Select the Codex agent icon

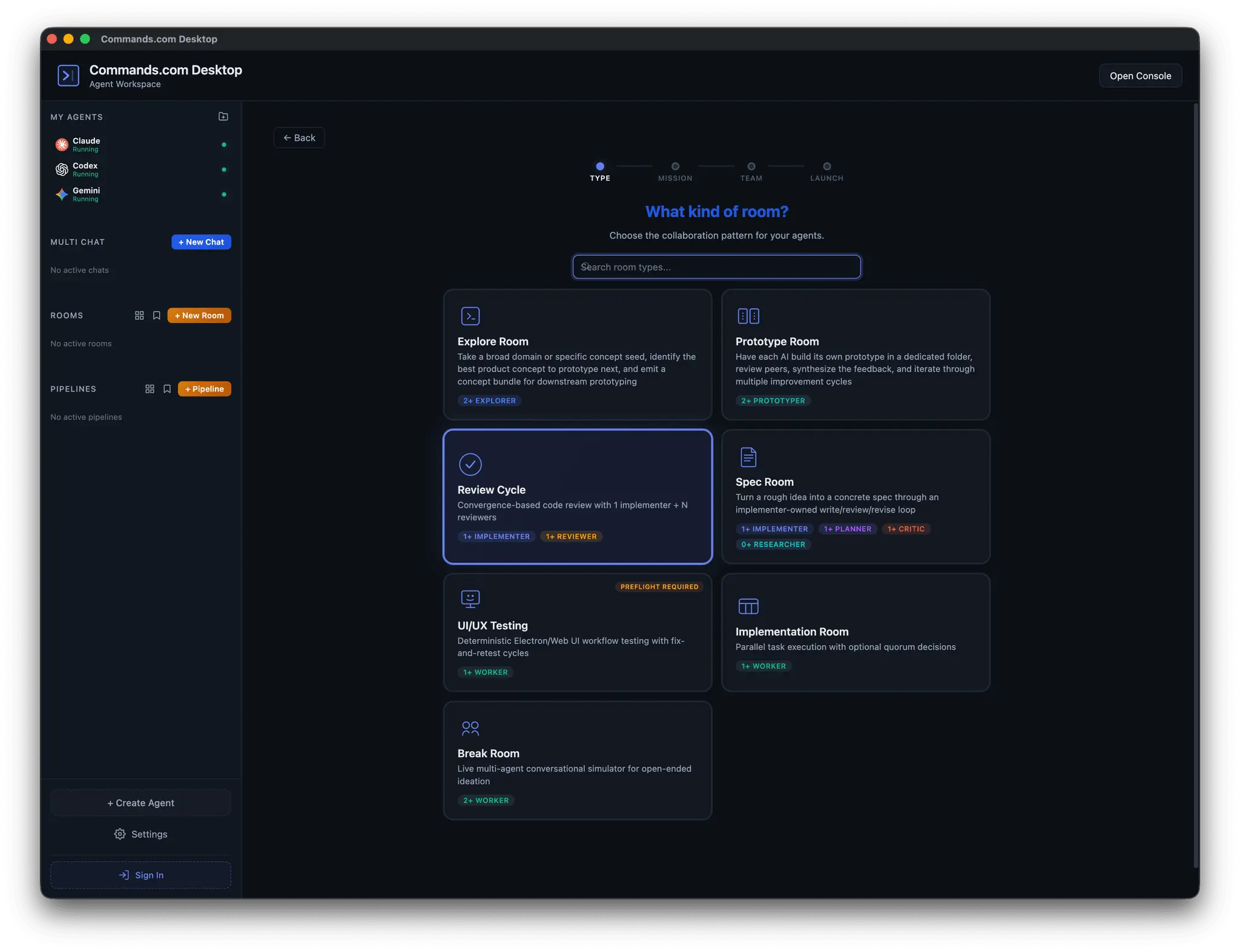(62, 169)
